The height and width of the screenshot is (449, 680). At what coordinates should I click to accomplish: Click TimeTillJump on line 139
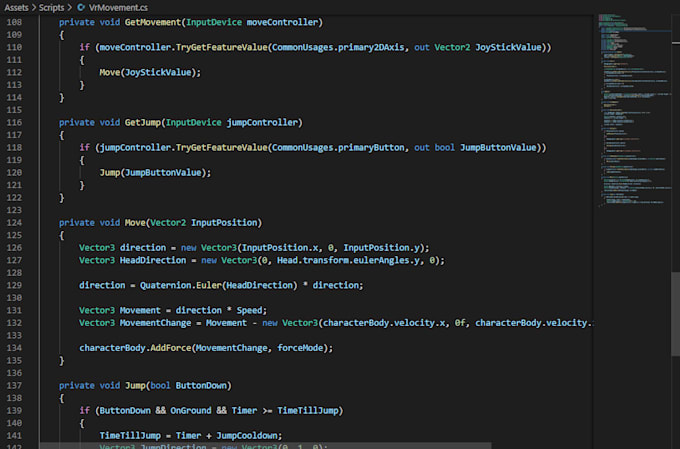pyautogui.click(x=307, y=410)
